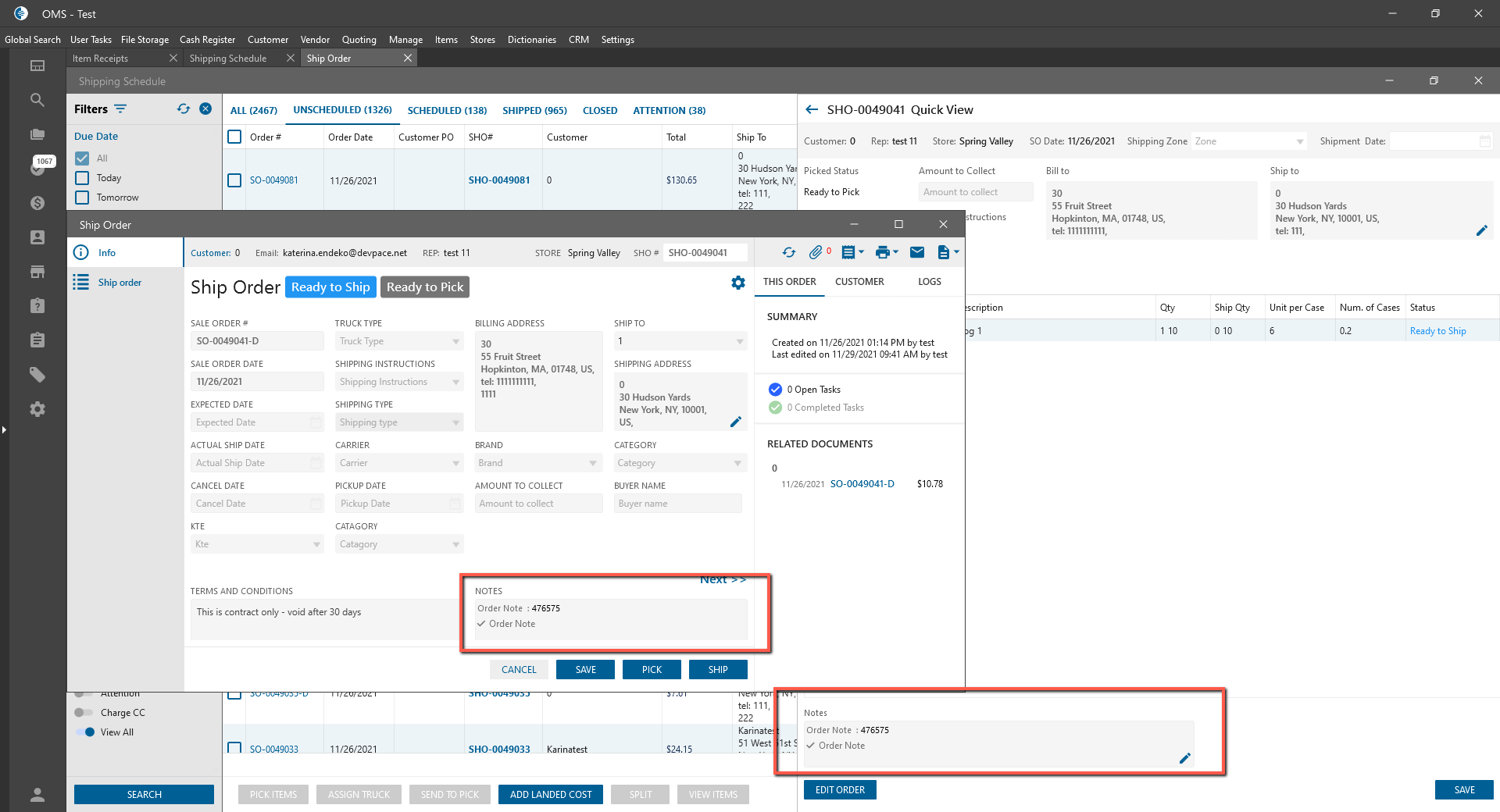Expand the Truck Type dropdown
This screenshot has height=812, width=1500.
(456, 341)
